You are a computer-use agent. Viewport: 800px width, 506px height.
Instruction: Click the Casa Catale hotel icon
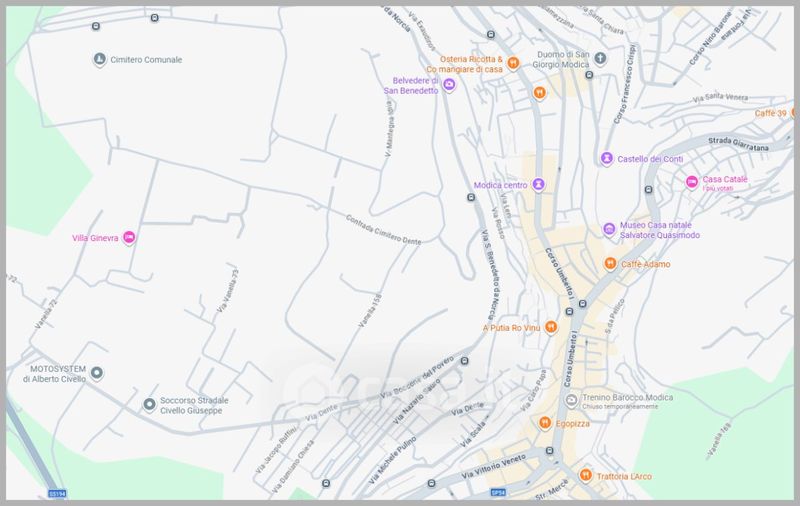[691, 181]
